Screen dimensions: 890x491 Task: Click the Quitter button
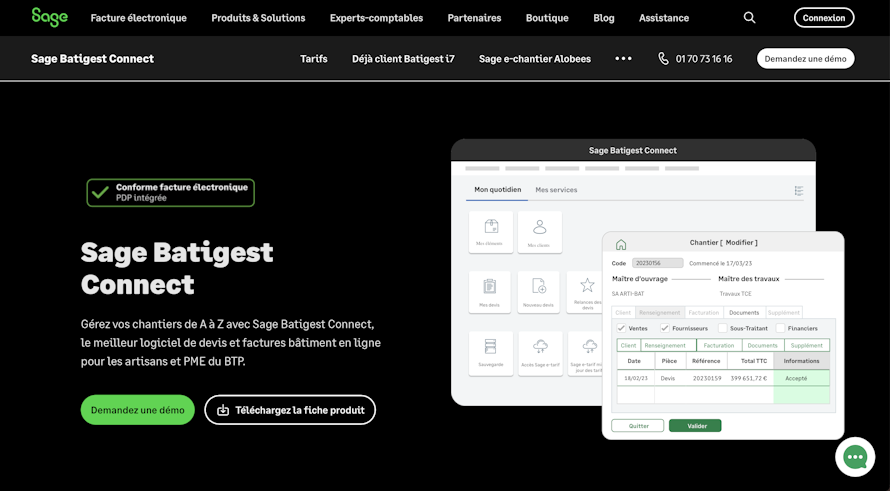tap(637, 426)
